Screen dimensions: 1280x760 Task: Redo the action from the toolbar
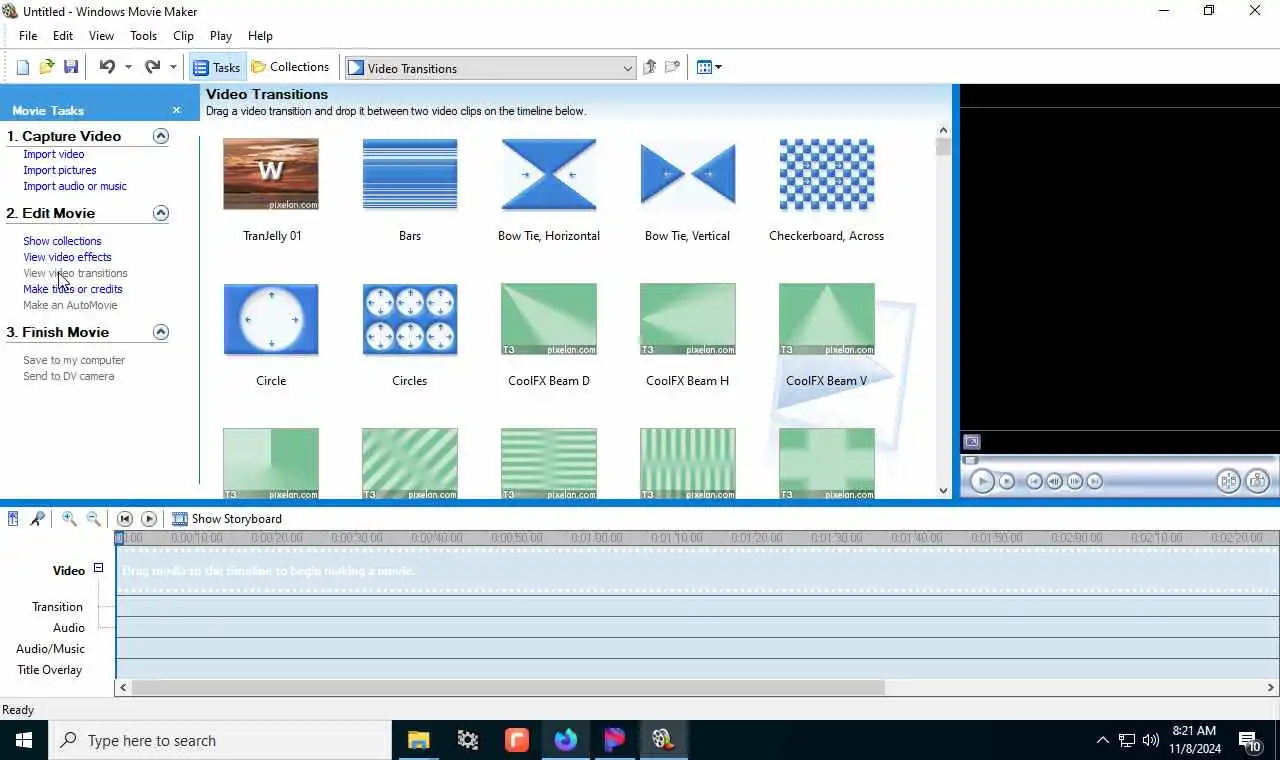click(x=152, y=67)
